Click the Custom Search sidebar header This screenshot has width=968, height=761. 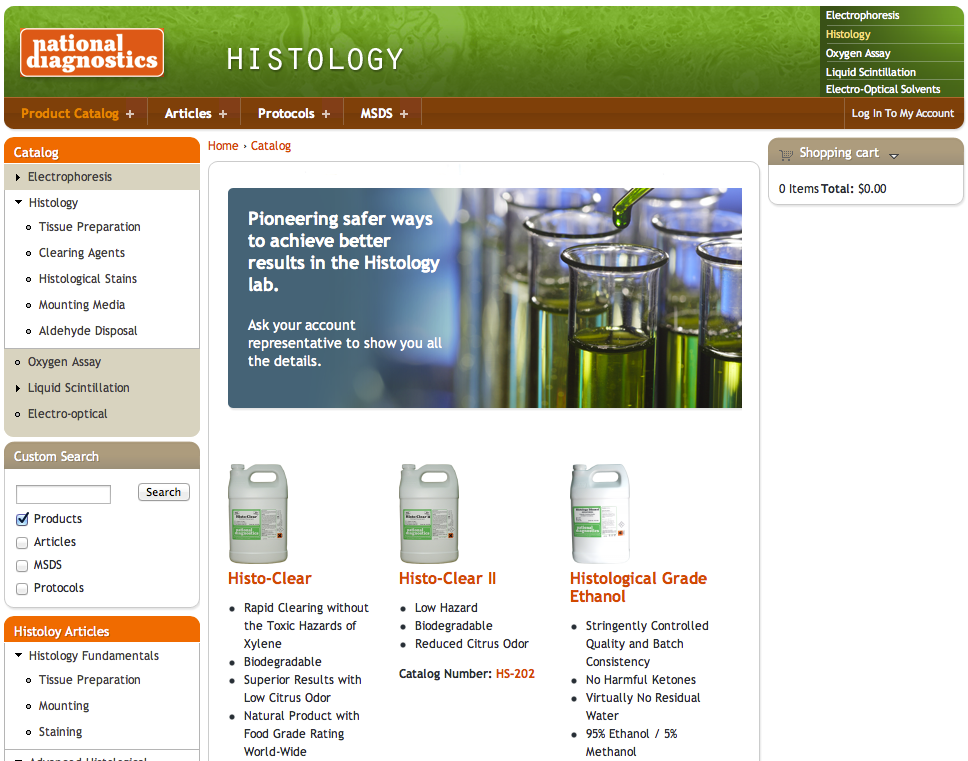click(x=102, y=455)
